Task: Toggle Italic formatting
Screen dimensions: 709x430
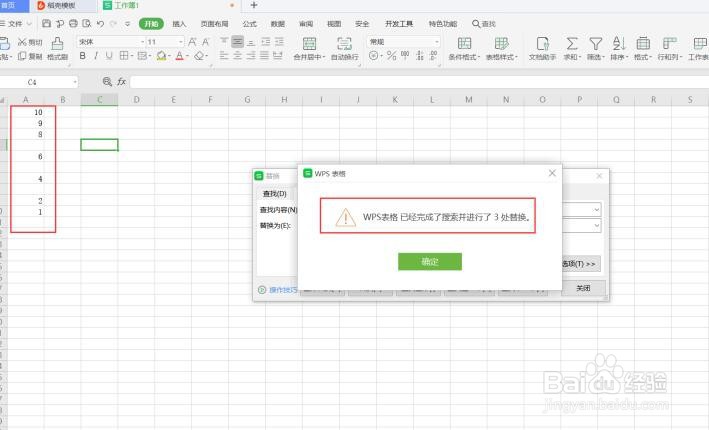Action: (x=96, y=56)
